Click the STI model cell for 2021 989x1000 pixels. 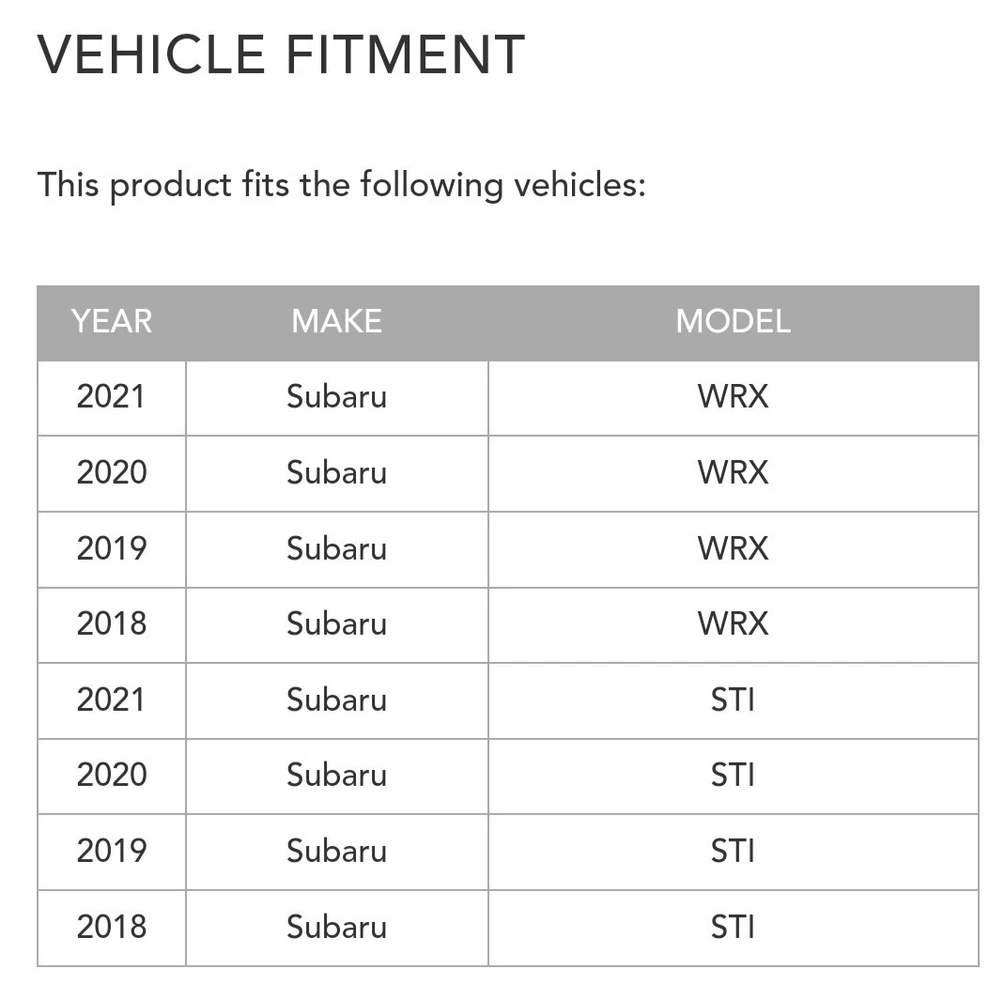click(x=733, y=700)
